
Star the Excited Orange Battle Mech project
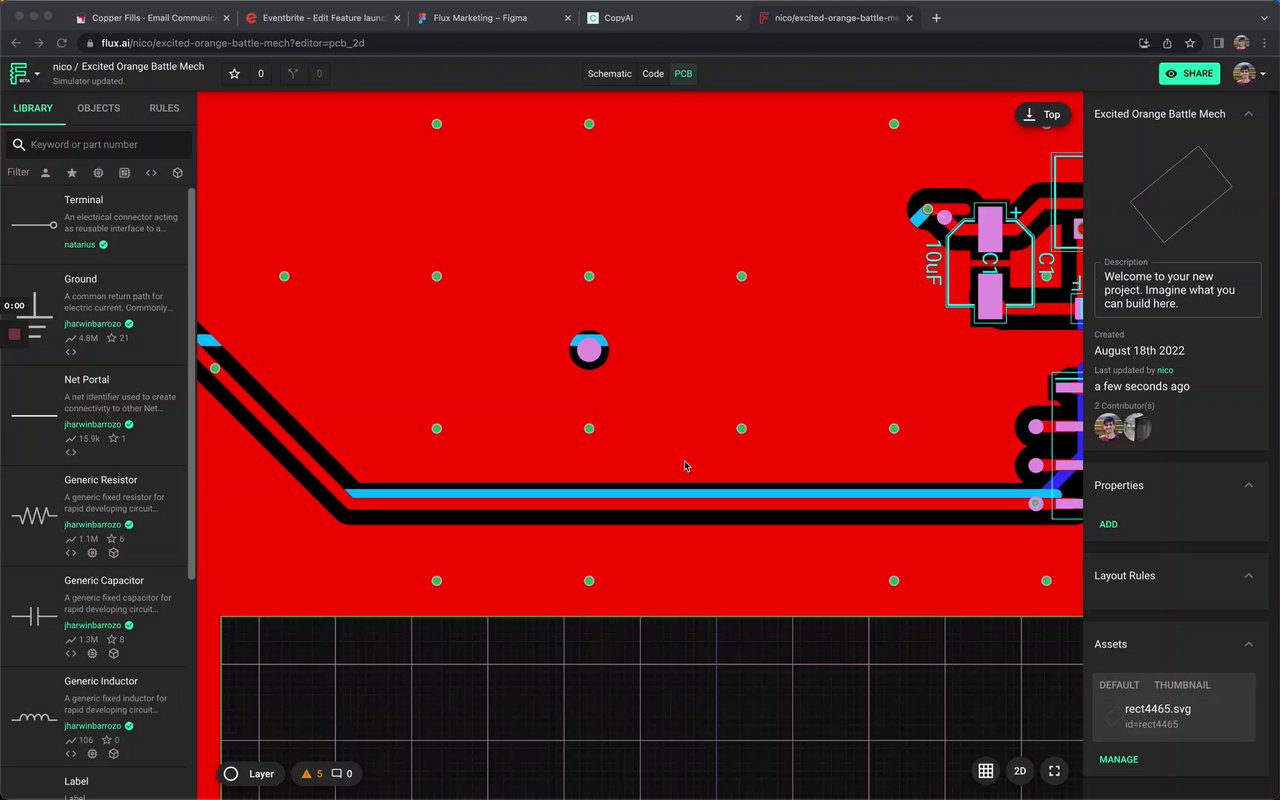[x=234, y=74]
